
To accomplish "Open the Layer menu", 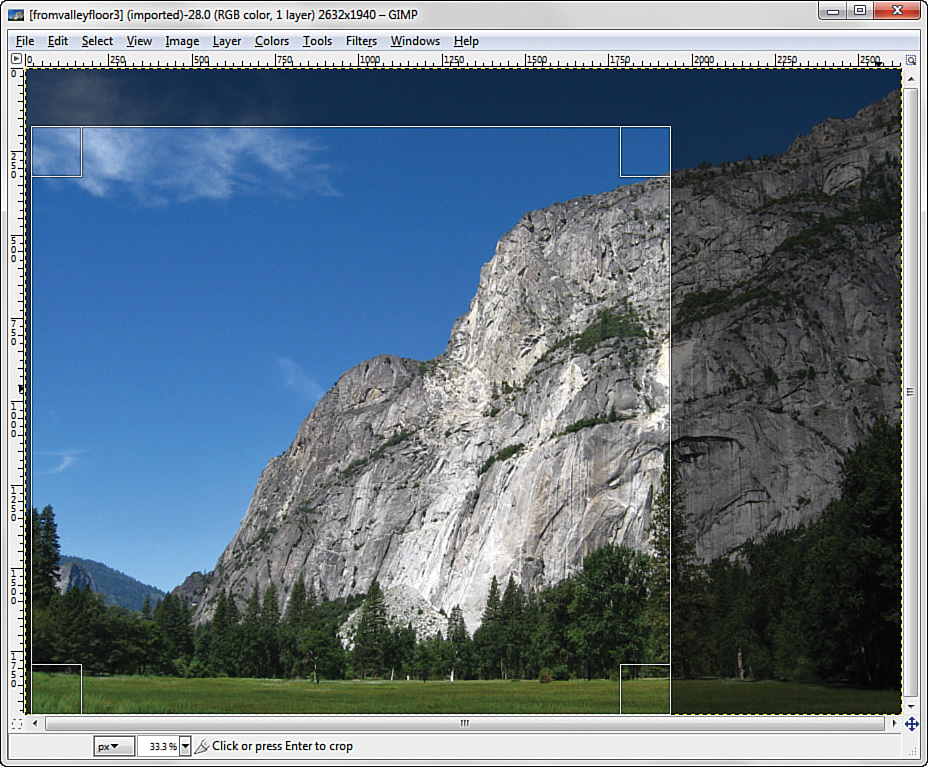I will coord(226,41).
